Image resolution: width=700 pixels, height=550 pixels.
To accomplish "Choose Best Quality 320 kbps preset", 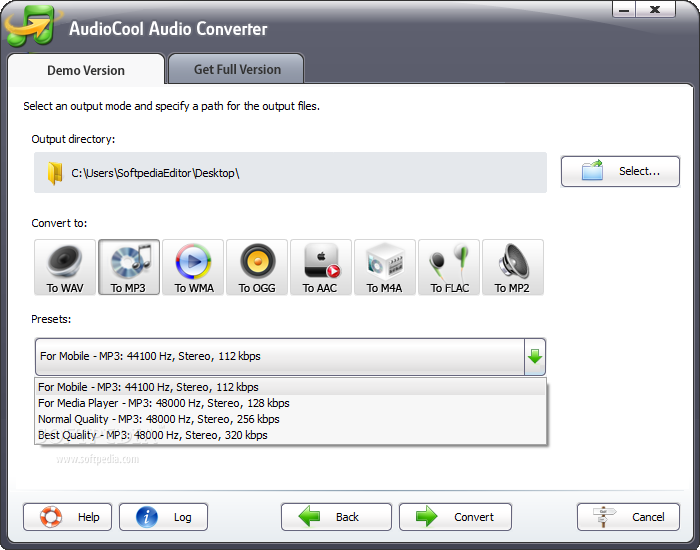I will click(x=290, y=435).
